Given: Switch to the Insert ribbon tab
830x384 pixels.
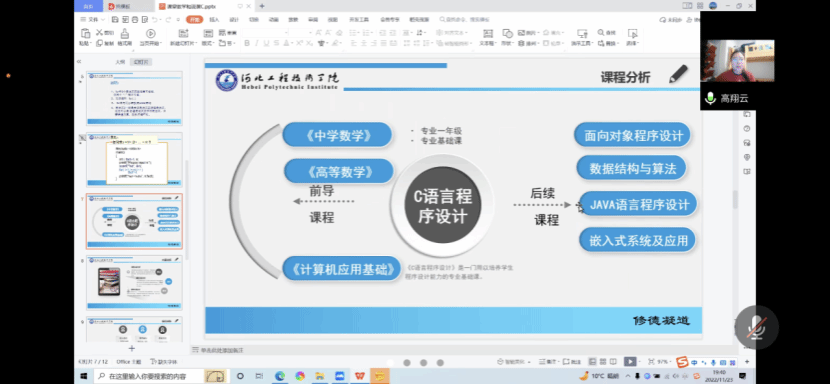Looking at the screenshot, I should (214, 20).
